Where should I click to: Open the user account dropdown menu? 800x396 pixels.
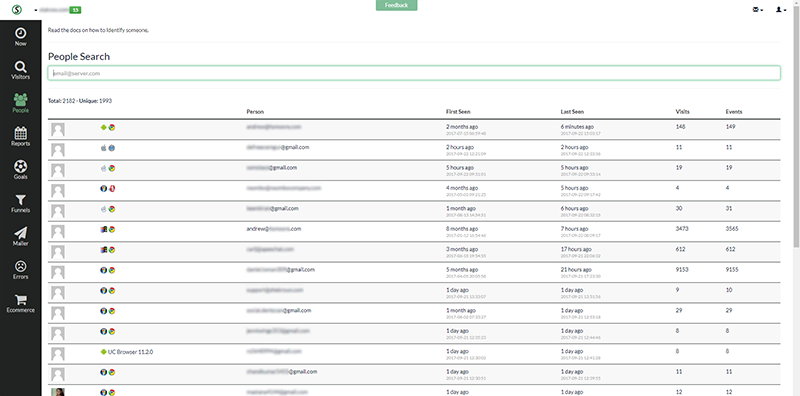tap(781, 9)
